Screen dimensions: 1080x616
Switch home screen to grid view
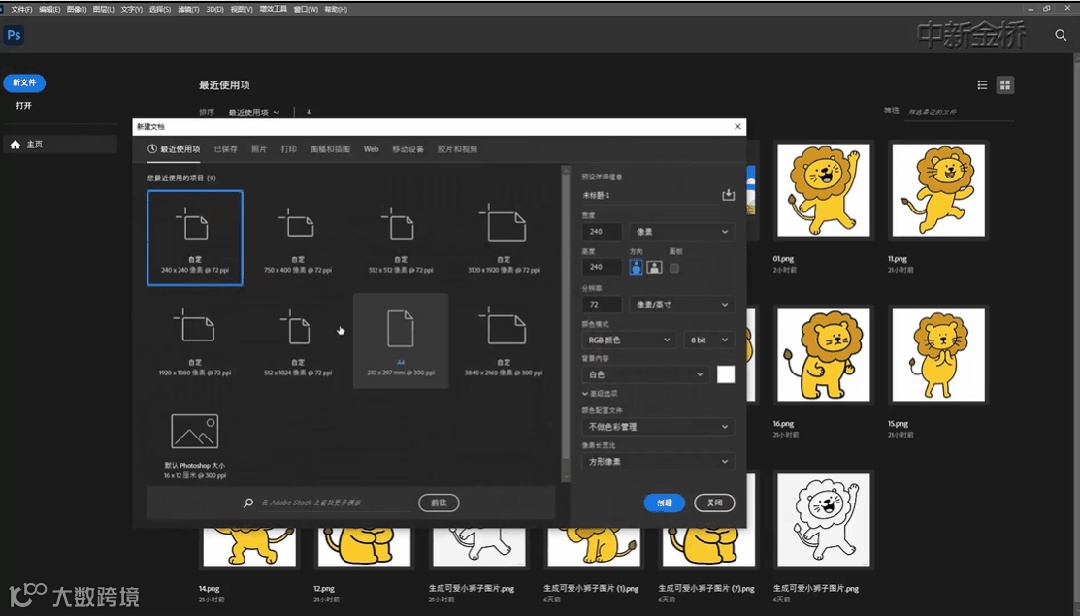[1005, 85]
